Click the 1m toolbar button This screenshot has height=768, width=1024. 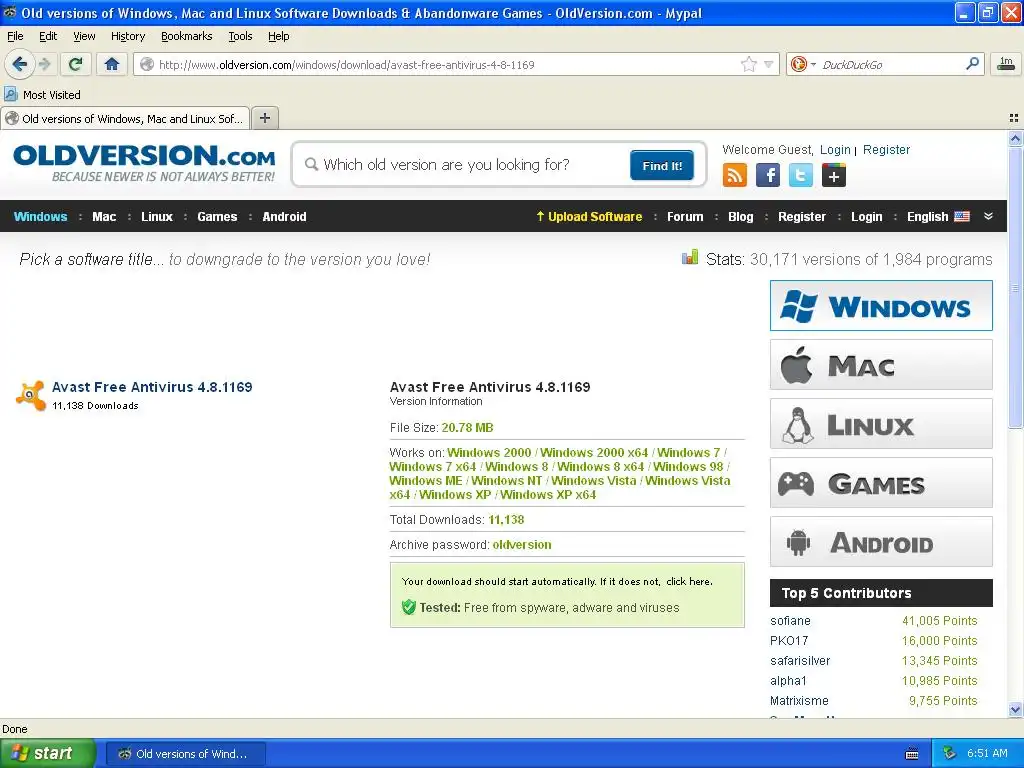(x=1006, y=64)
